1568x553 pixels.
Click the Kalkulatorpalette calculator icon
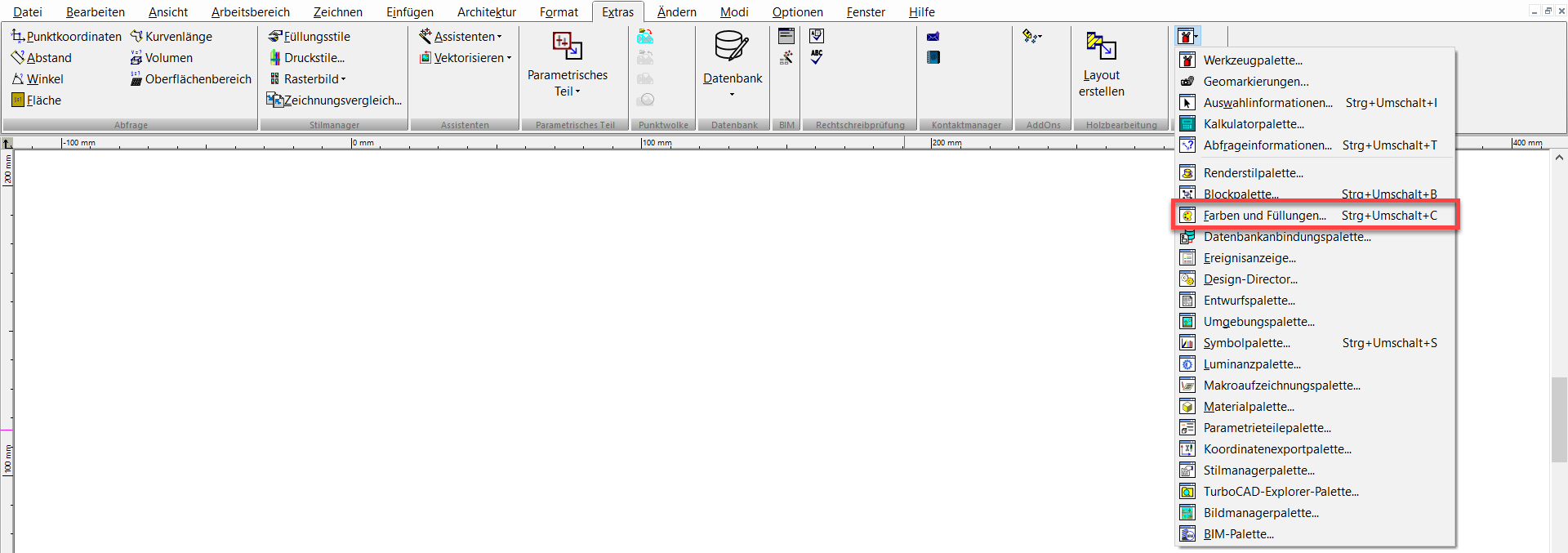pos(1187,124)
